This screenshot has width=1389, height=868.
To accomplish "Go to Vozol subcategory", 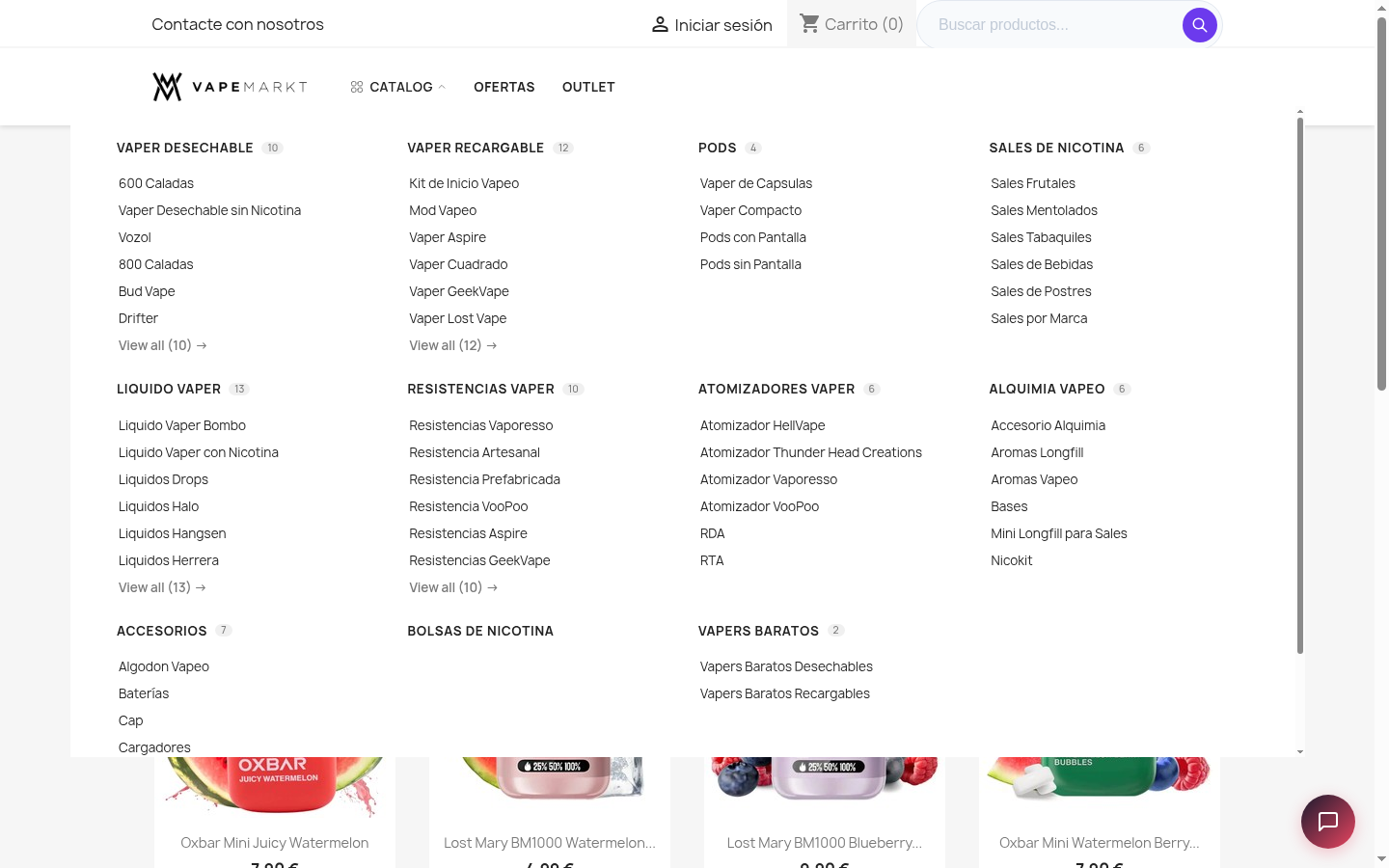I will [135, 237].
